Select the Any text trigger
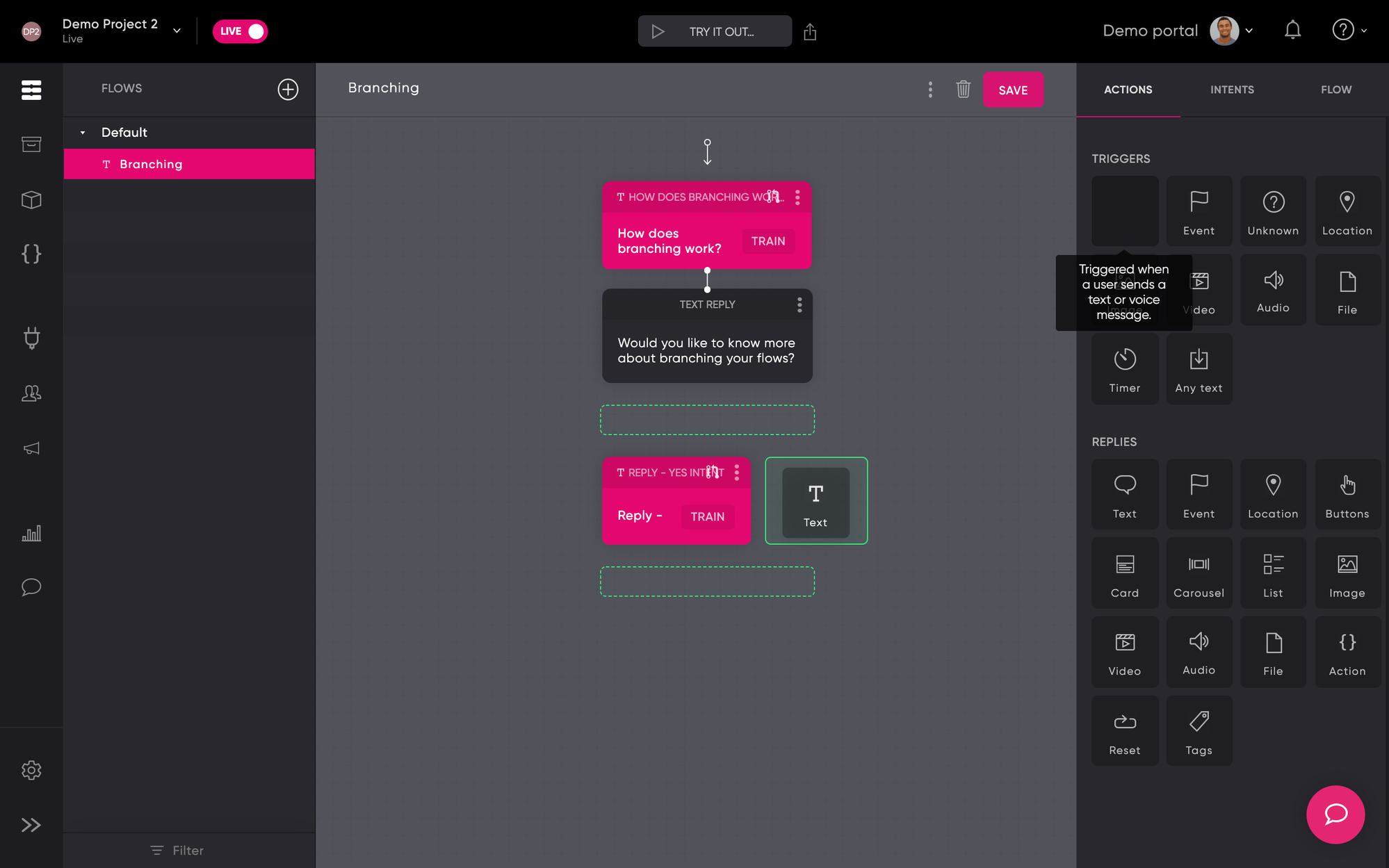The image size is (1389, 868). pyautogui.click(x=1199, y=369)
